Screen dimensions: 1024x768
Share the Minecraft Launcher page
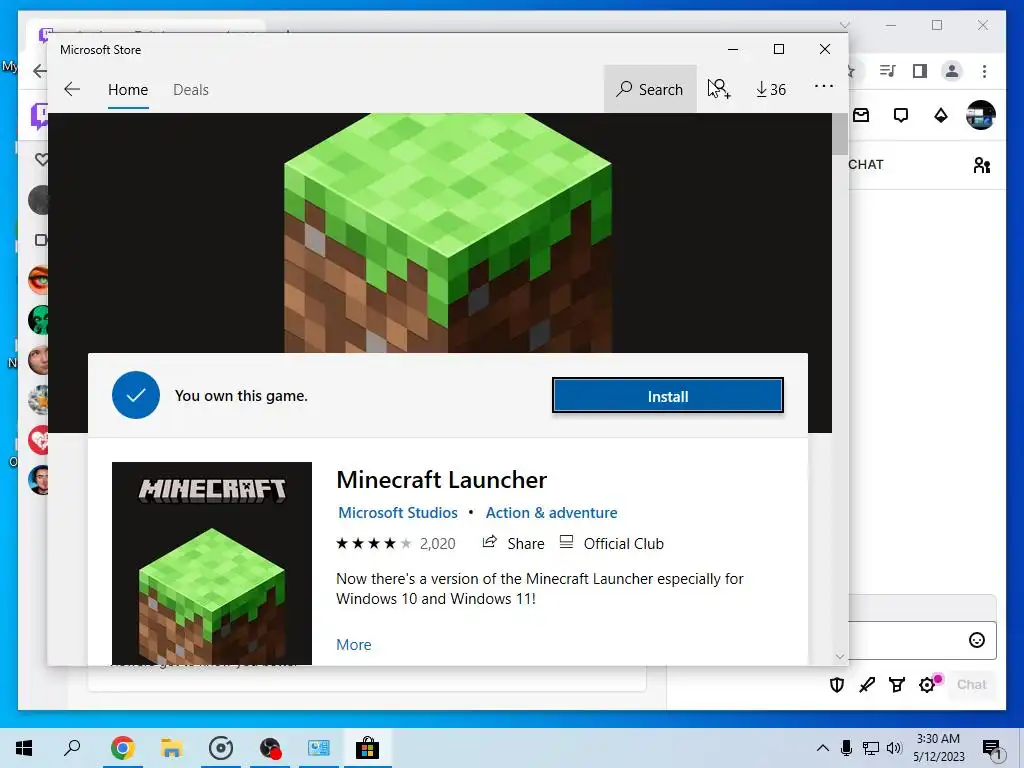pos(513,543)
